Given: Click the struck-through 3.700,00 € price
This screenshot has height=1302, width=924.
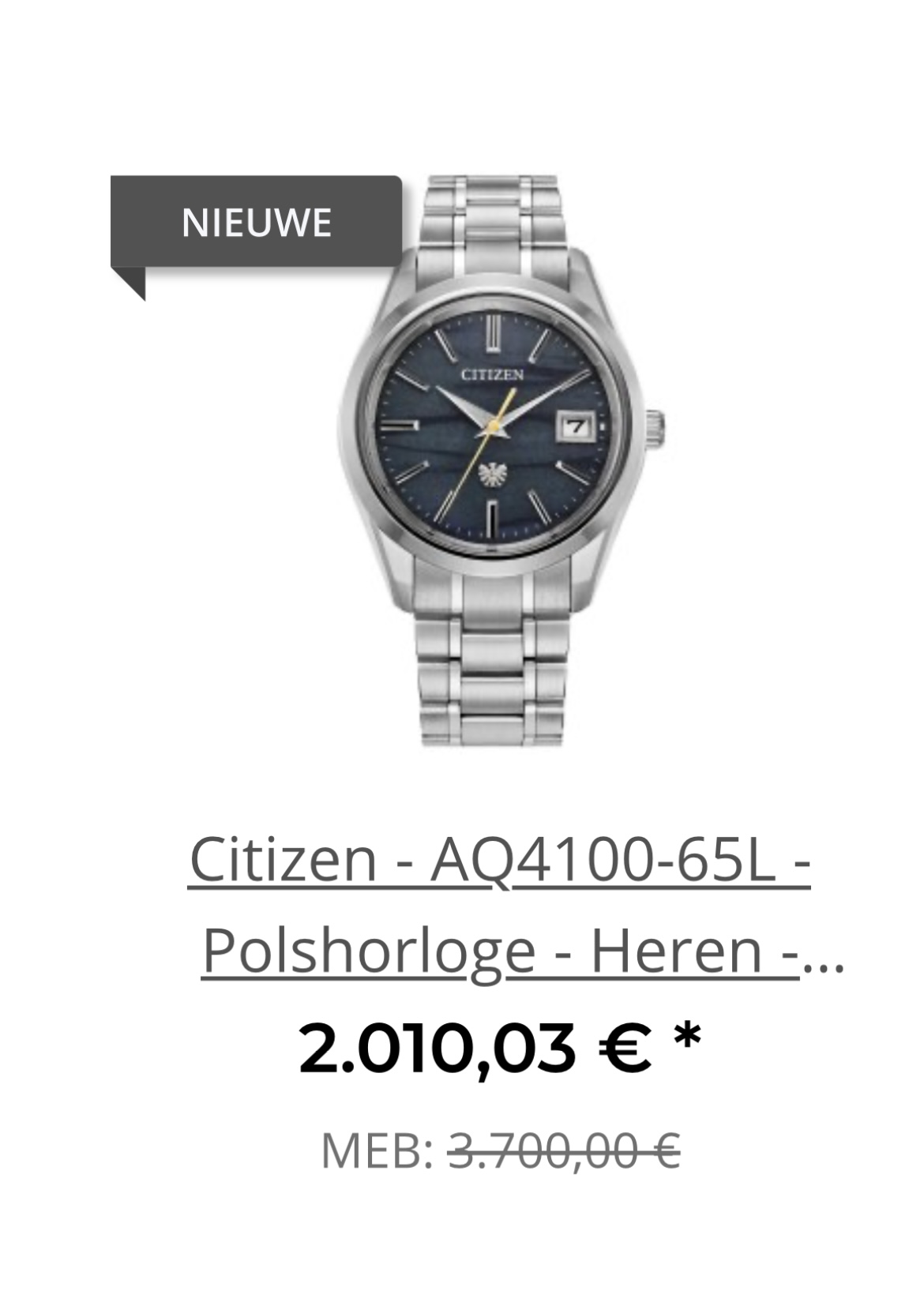Looking at the screenshot, I should tap(564, 1151).
